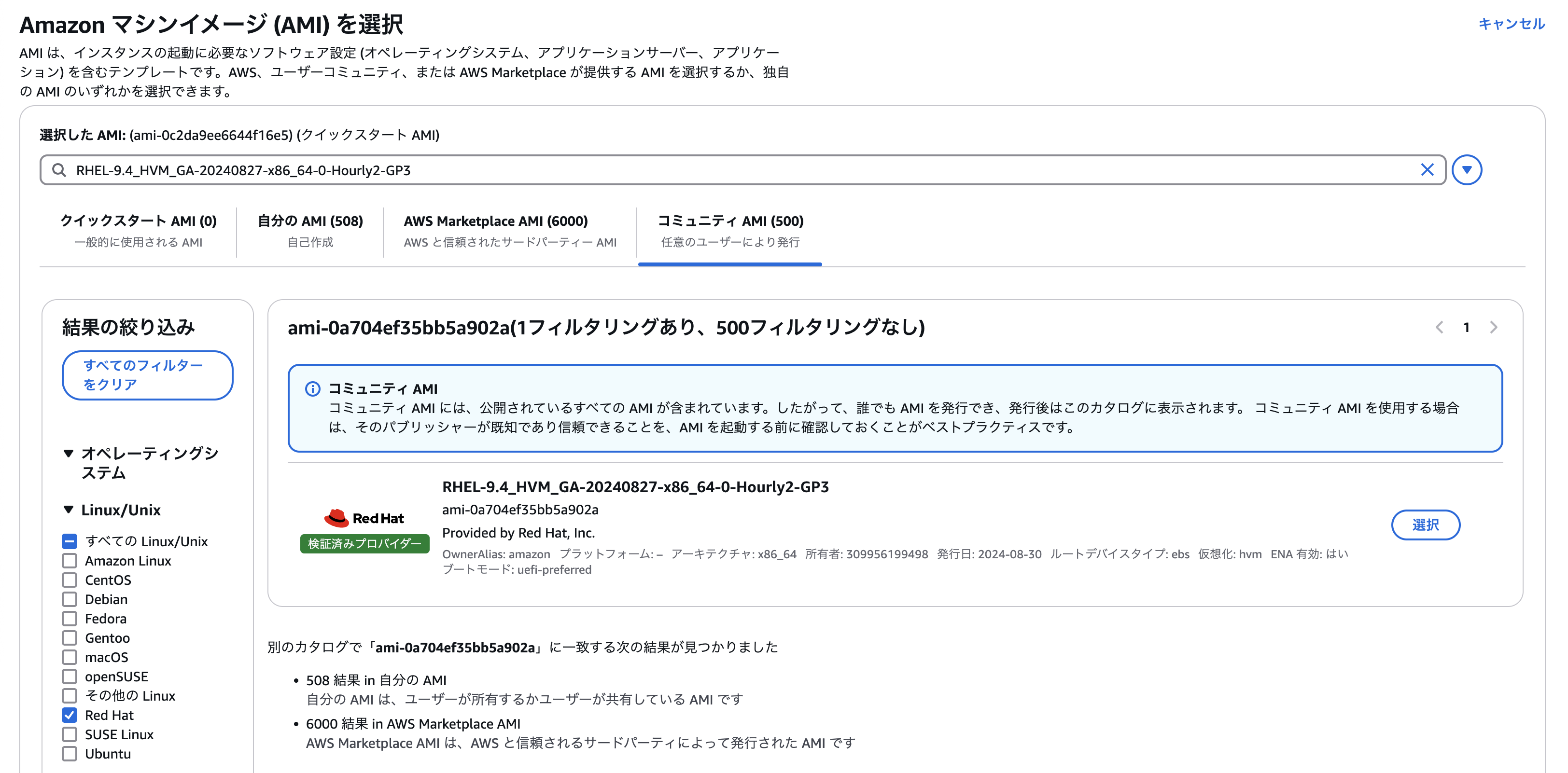Click the search magnifier icon
1568x773 pixels.
coord(59,170)
